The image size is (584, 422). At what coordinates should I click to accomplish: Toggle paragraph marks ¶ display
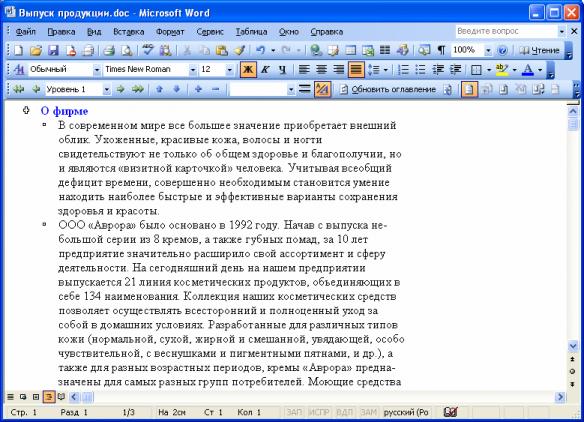(441, 50)
